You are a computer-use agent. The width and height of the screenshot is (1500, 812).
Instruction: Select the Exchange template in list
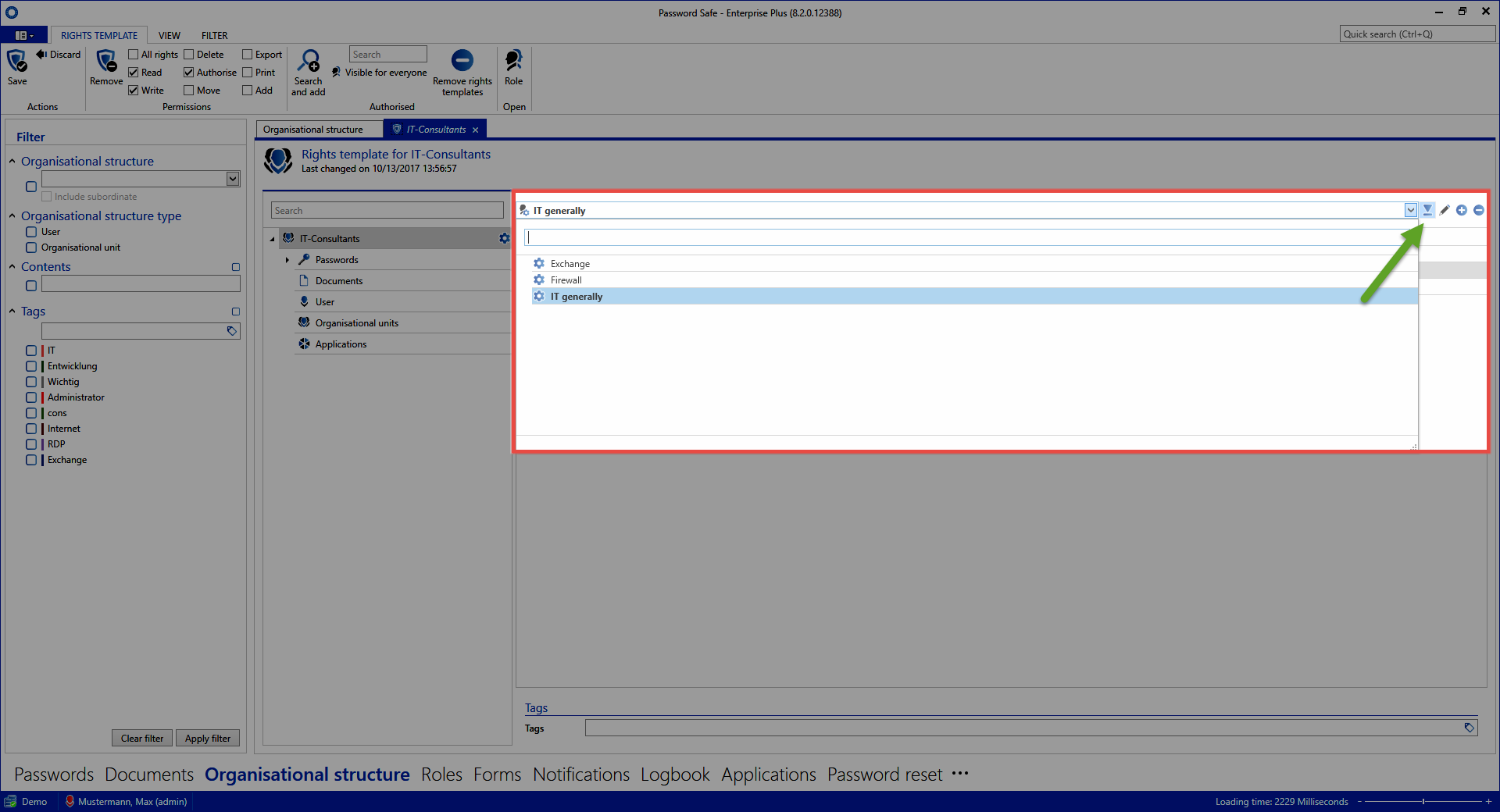(x=974, y=264)
